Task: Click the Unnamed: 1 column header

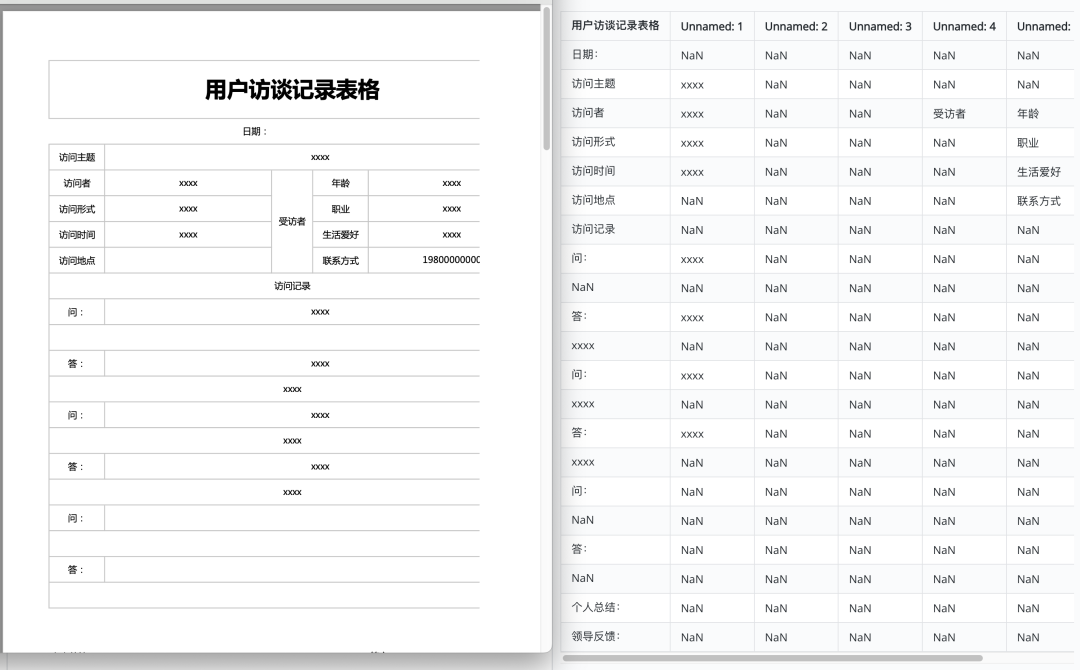Action: (x=712, y=26)
